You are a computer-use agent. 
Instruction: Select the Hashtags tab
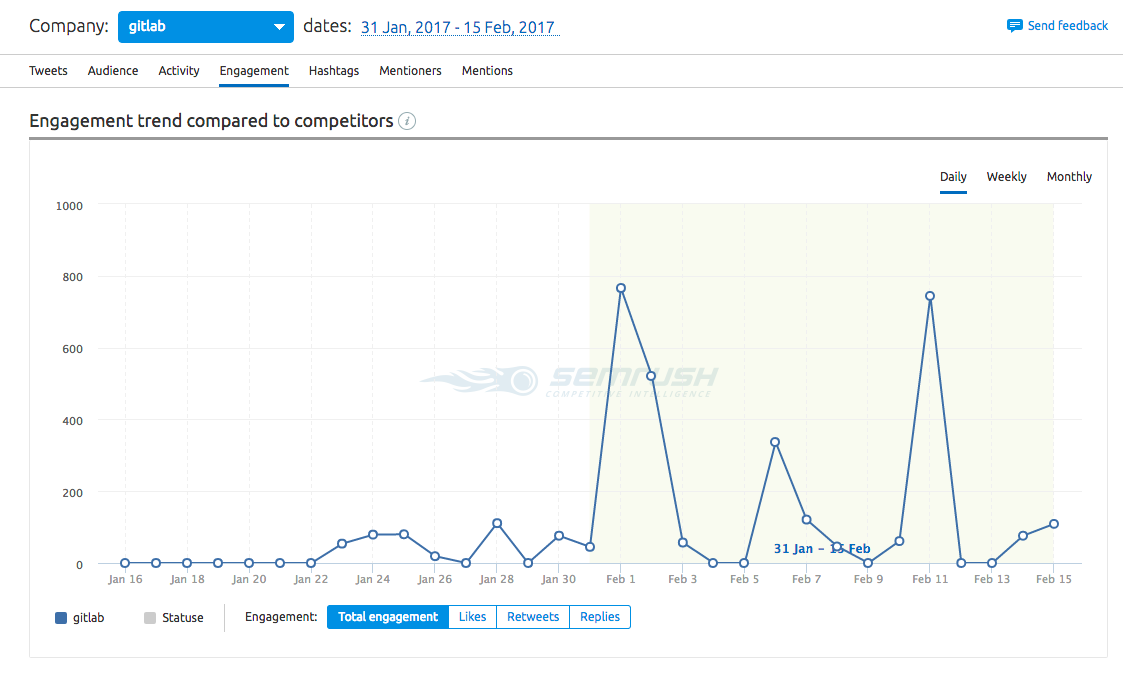tap(334, 70)
